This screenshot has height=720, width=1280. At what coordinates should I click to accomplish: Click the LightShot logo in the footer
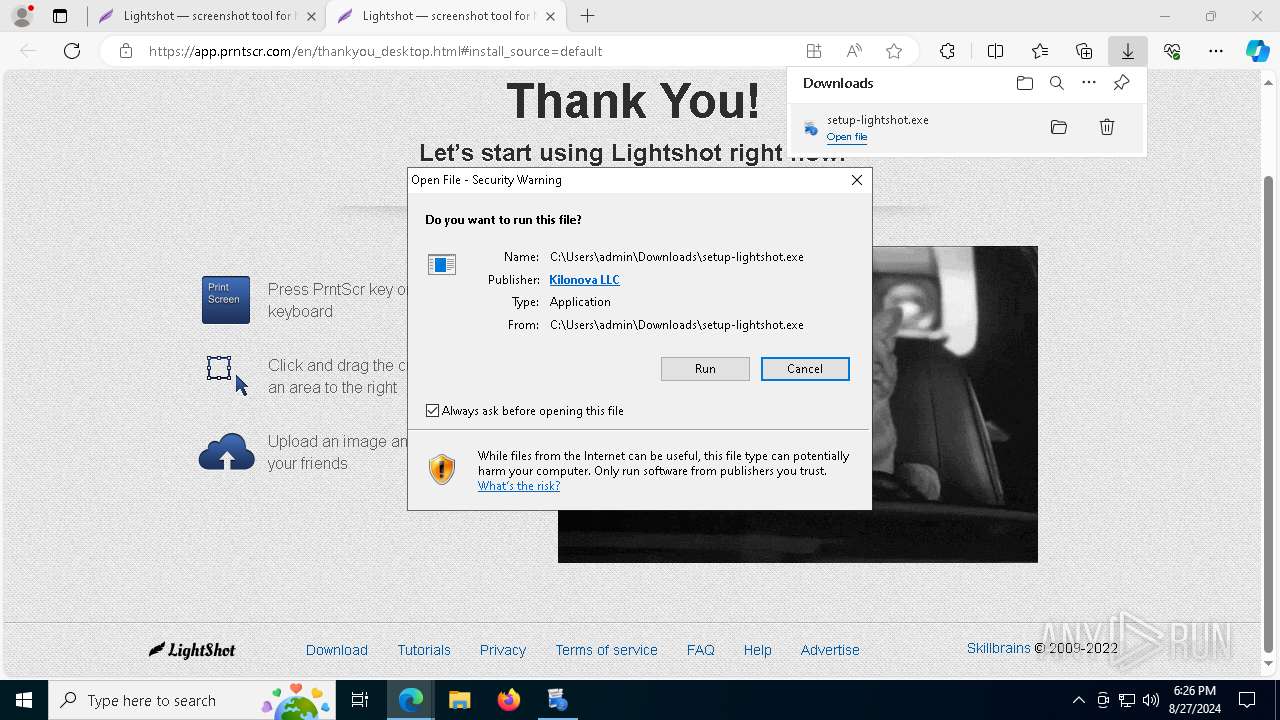click(192, 650)
